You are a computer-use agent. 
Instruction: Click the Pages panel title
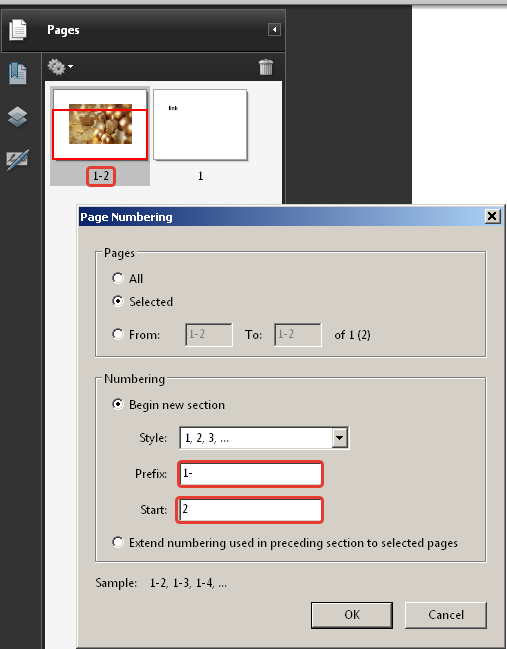tap(63, 30)
